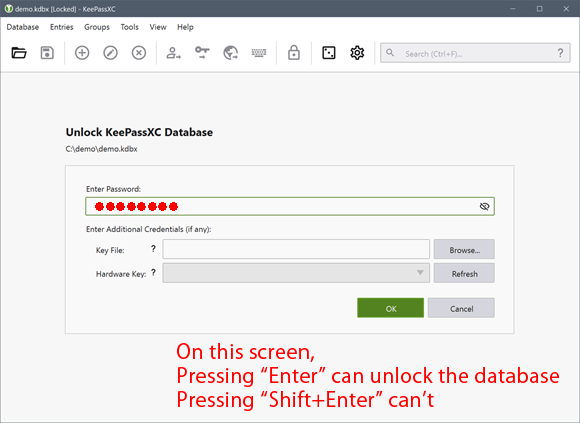Browse for a key file
This screenshot has width=580, height=423.
click(464, 249)
